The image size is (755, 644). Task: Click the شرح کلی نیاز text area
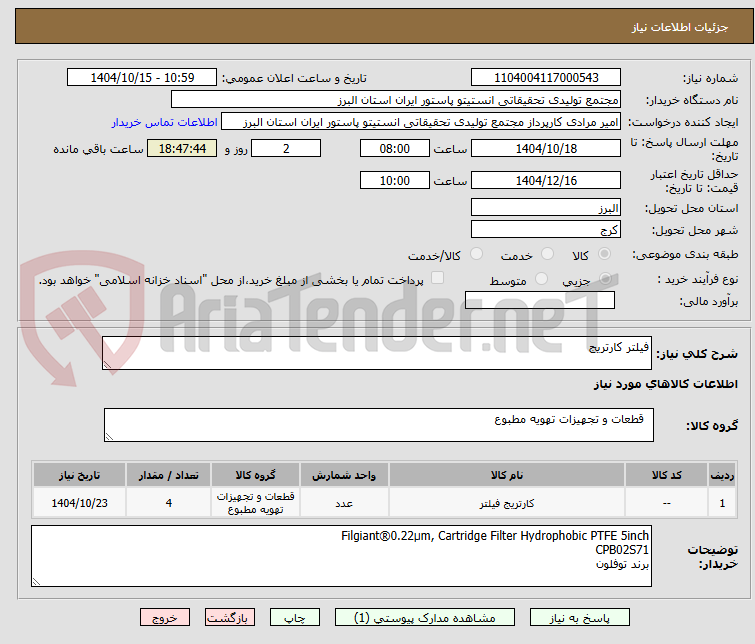coord(377,354)
